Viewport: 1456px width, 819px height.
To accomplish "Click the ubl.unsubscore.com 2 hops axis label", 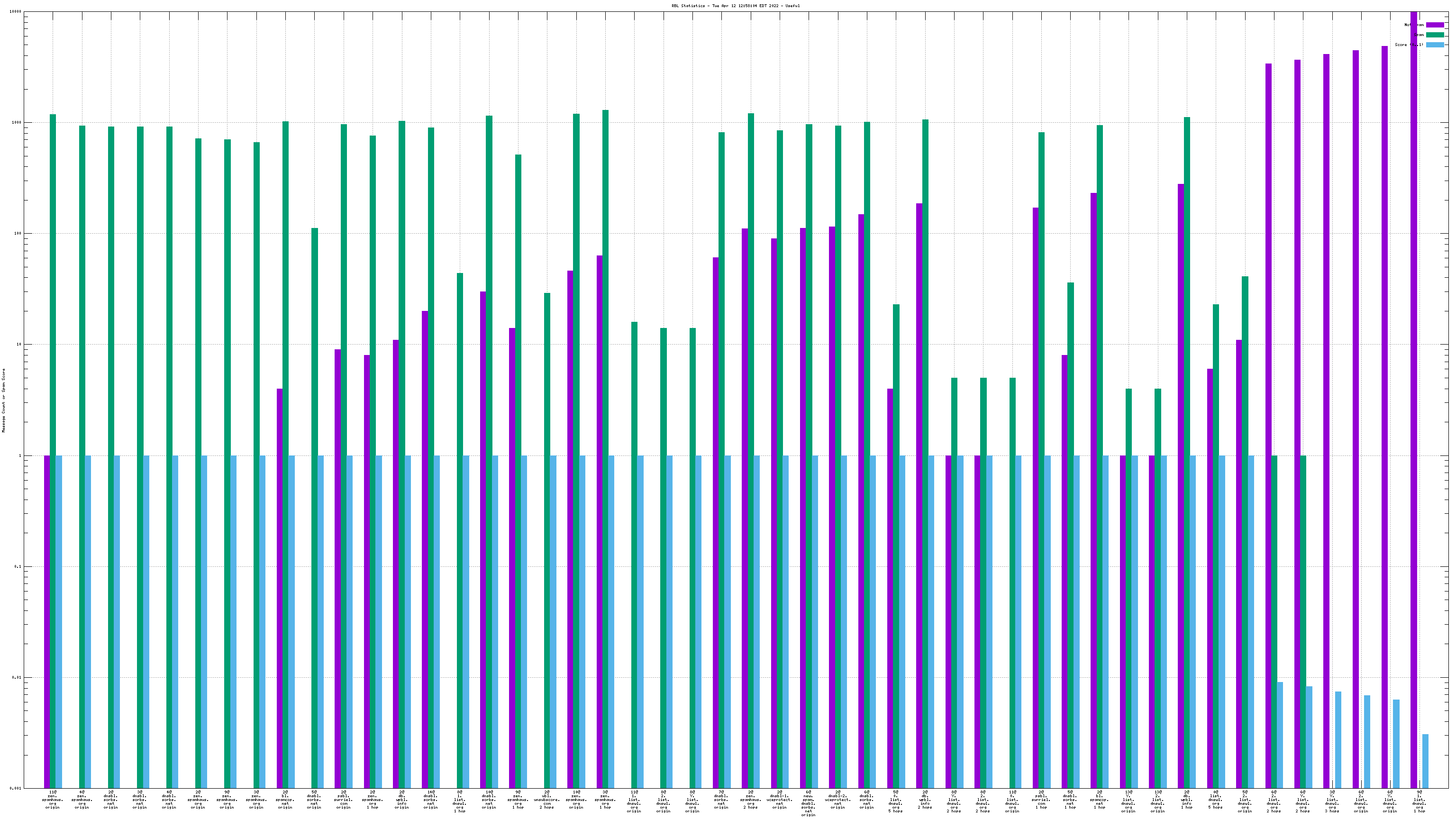I will (x=546, y=800).
